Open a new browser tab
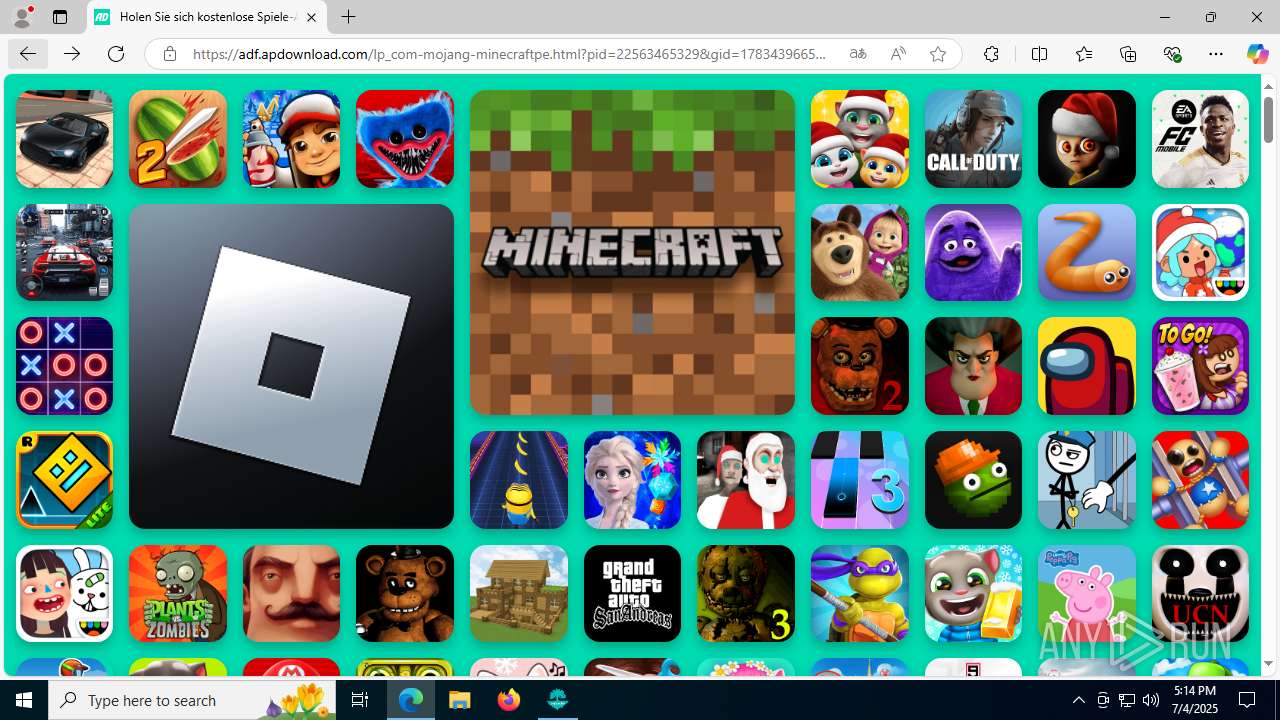This screenshot has height=720, width=1280. [348, 17]
